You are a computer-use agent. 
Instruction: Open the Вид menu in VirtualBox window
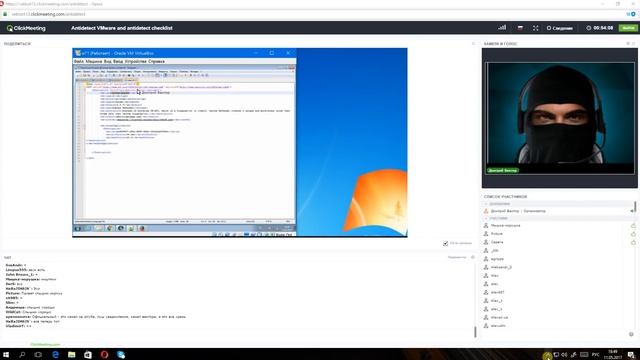pos(107,61)
